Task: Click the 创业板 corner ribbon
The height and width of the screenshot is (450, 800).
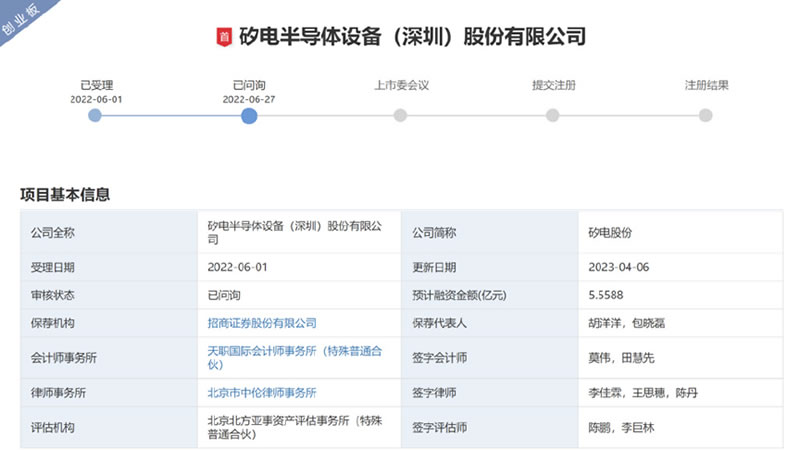Action: pos(21,19)
